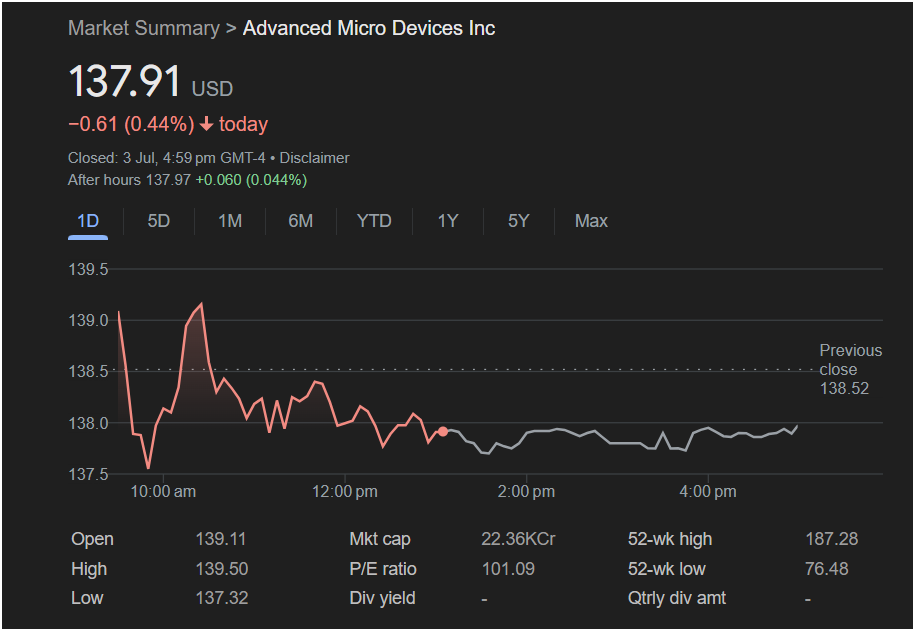Click the P/E ratio label
The image size is (915, 631).
[x=383, y=569]
